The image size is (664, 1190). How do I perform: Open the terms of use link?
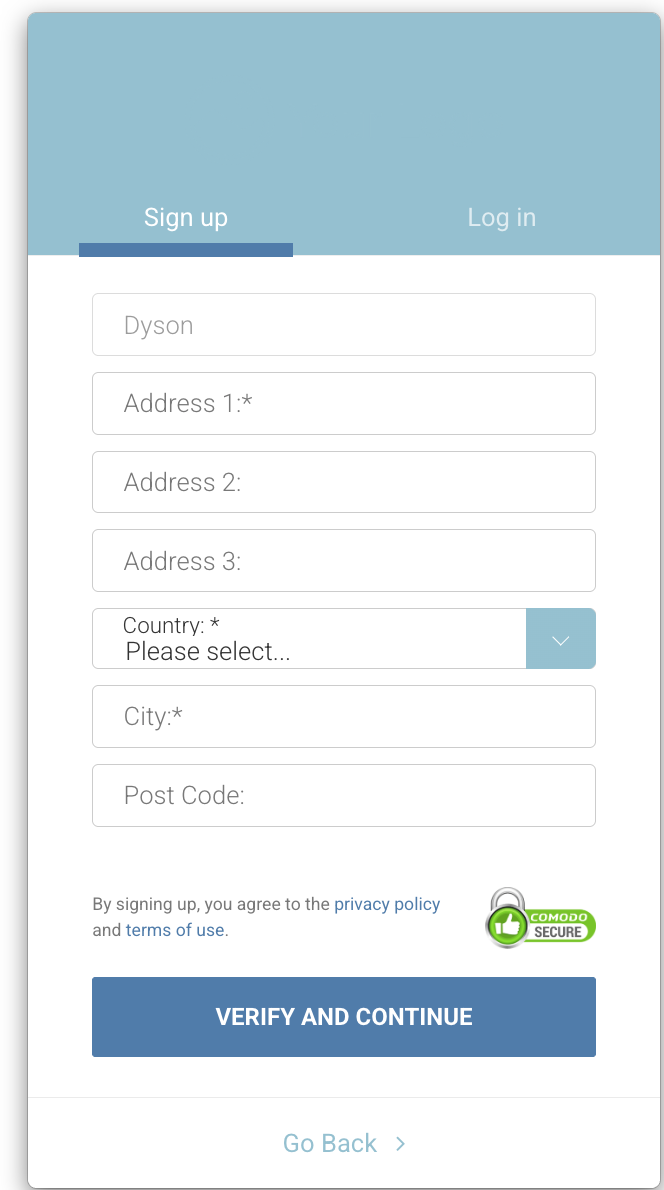pyautogui.click(x=175, y=930)
